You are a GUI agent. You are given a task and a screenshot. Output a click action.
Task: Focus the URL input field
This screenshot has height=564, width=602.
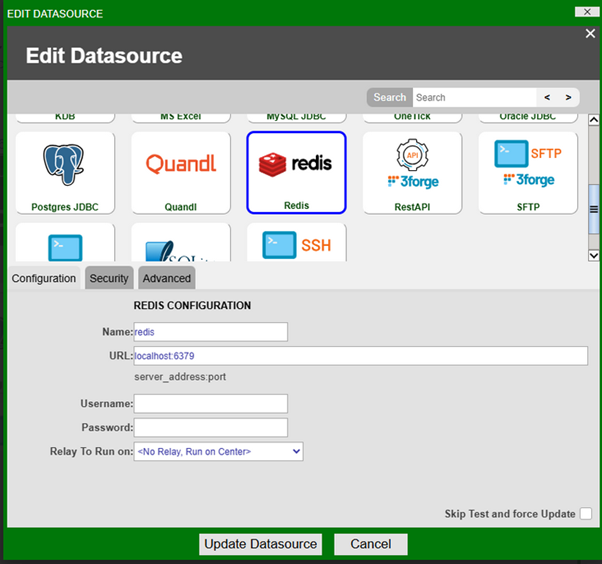[x=360, y=356]
